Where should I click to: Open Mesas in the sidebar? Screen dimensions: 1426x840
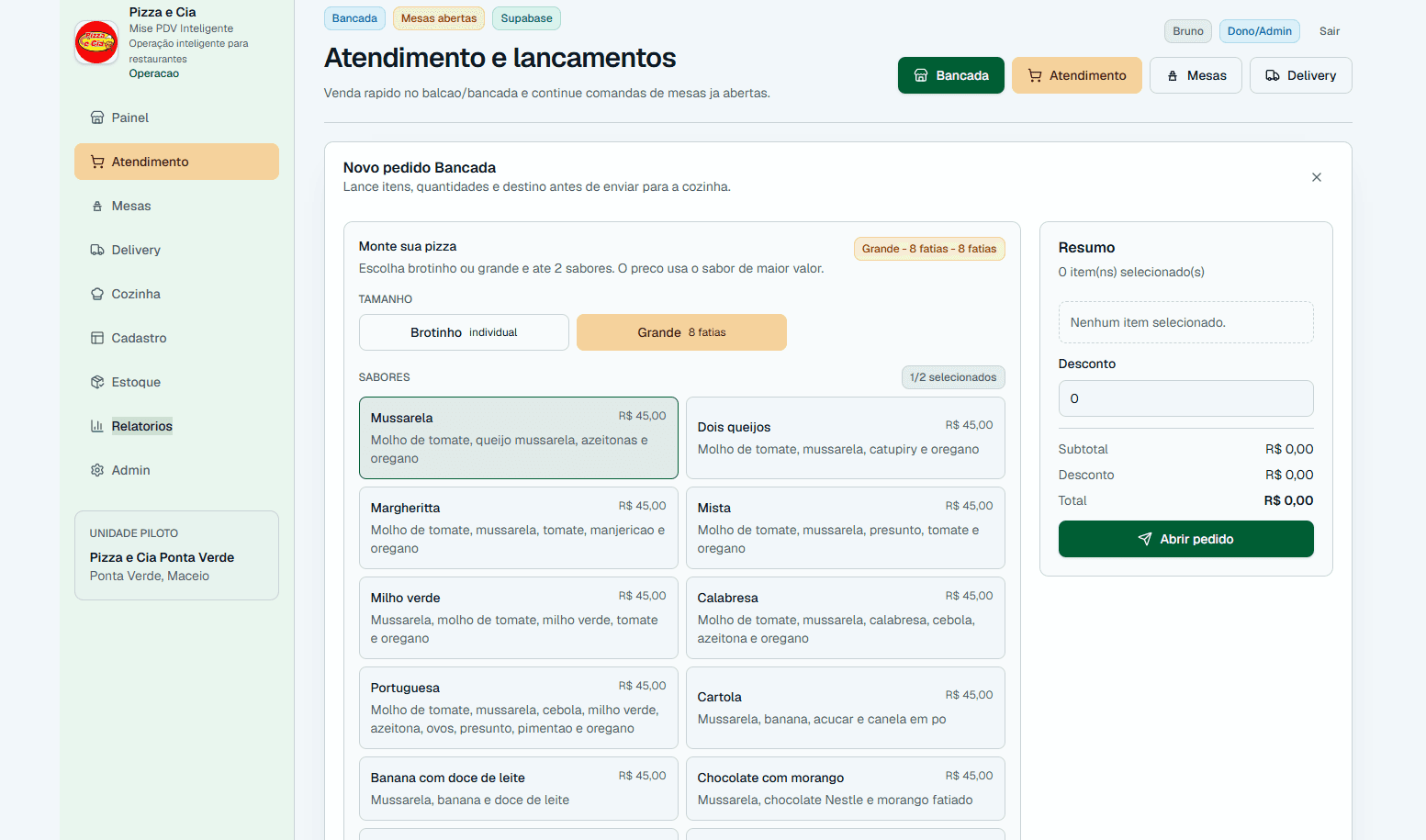point(176,206)
